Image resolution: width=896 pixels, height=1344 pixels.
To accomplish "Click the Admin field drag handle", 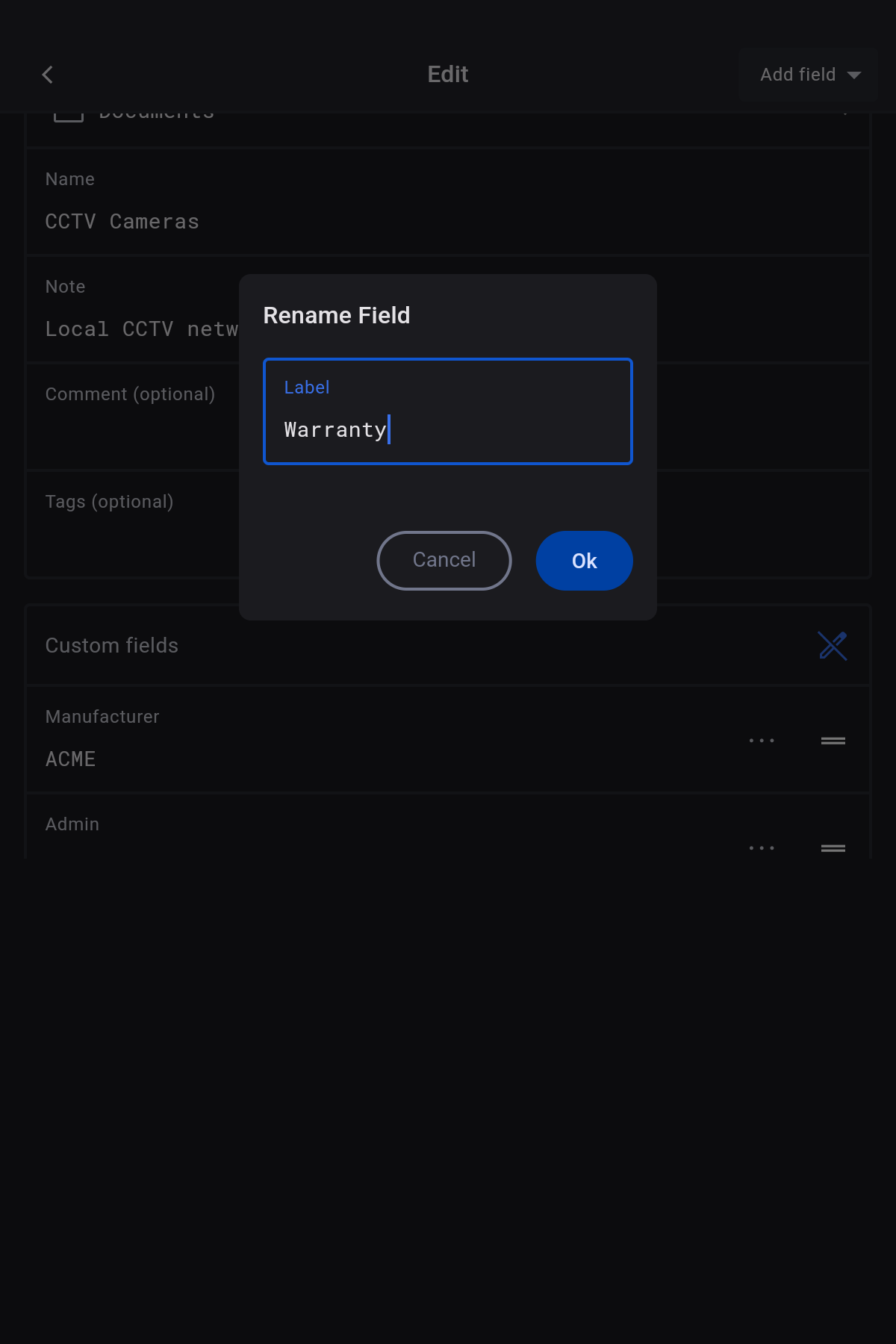I will (x=833, y=848).
